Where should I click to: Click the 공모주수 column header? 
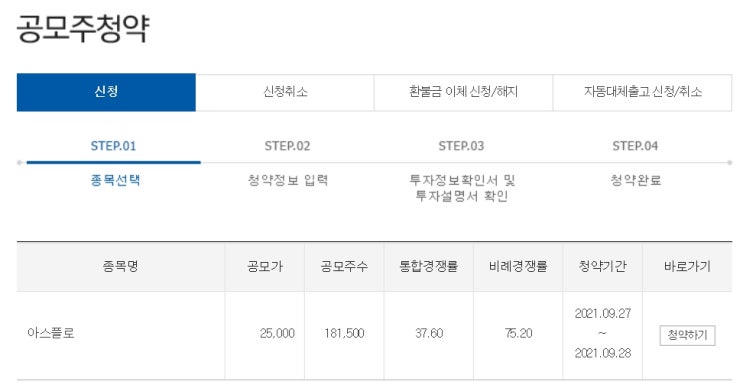[x=344, y=266]
